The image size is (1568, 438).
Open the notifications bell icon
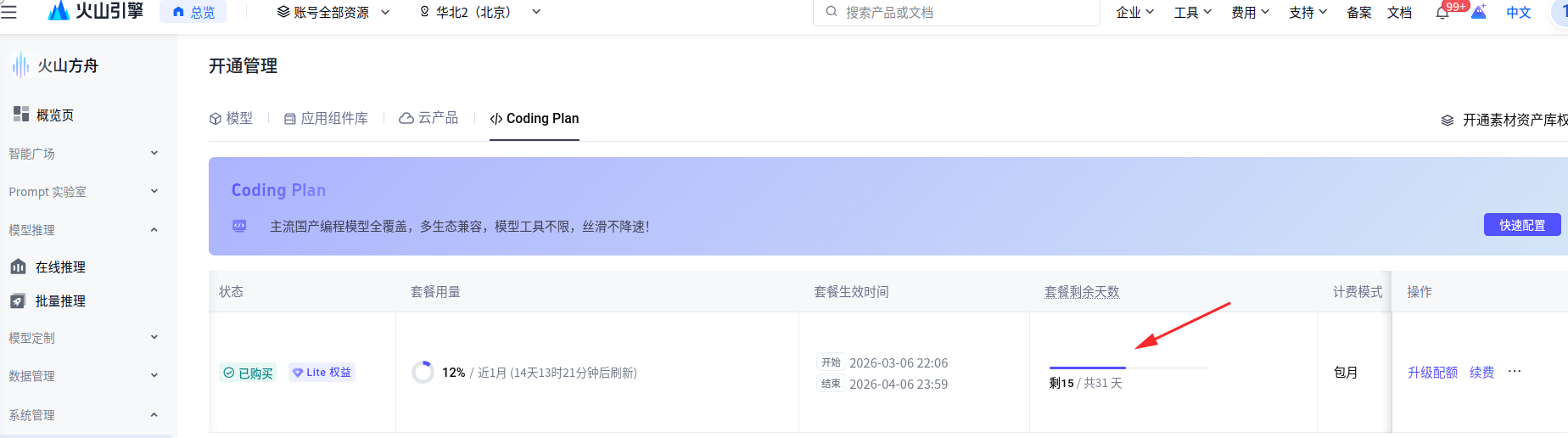pos(1442,13)
